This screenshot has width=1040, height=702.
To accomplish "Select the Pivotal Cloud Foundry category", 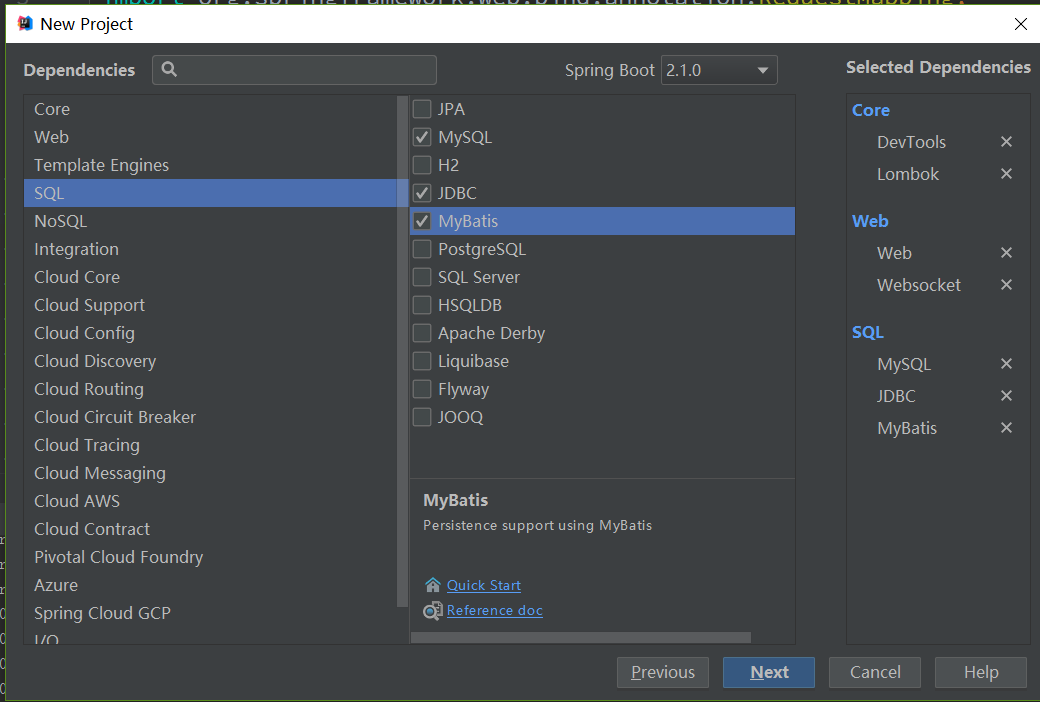I will point(210,557).
